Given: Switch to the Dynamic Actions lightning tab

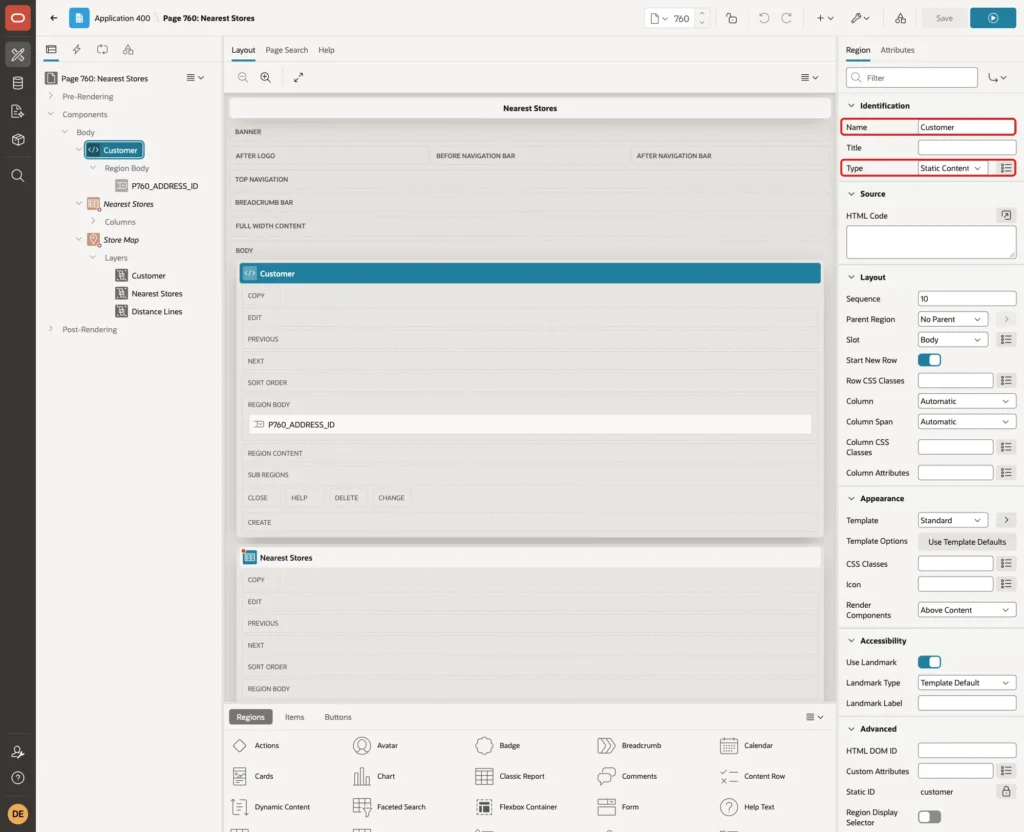Looking at the screenshot, I should [x=76, y=50].
